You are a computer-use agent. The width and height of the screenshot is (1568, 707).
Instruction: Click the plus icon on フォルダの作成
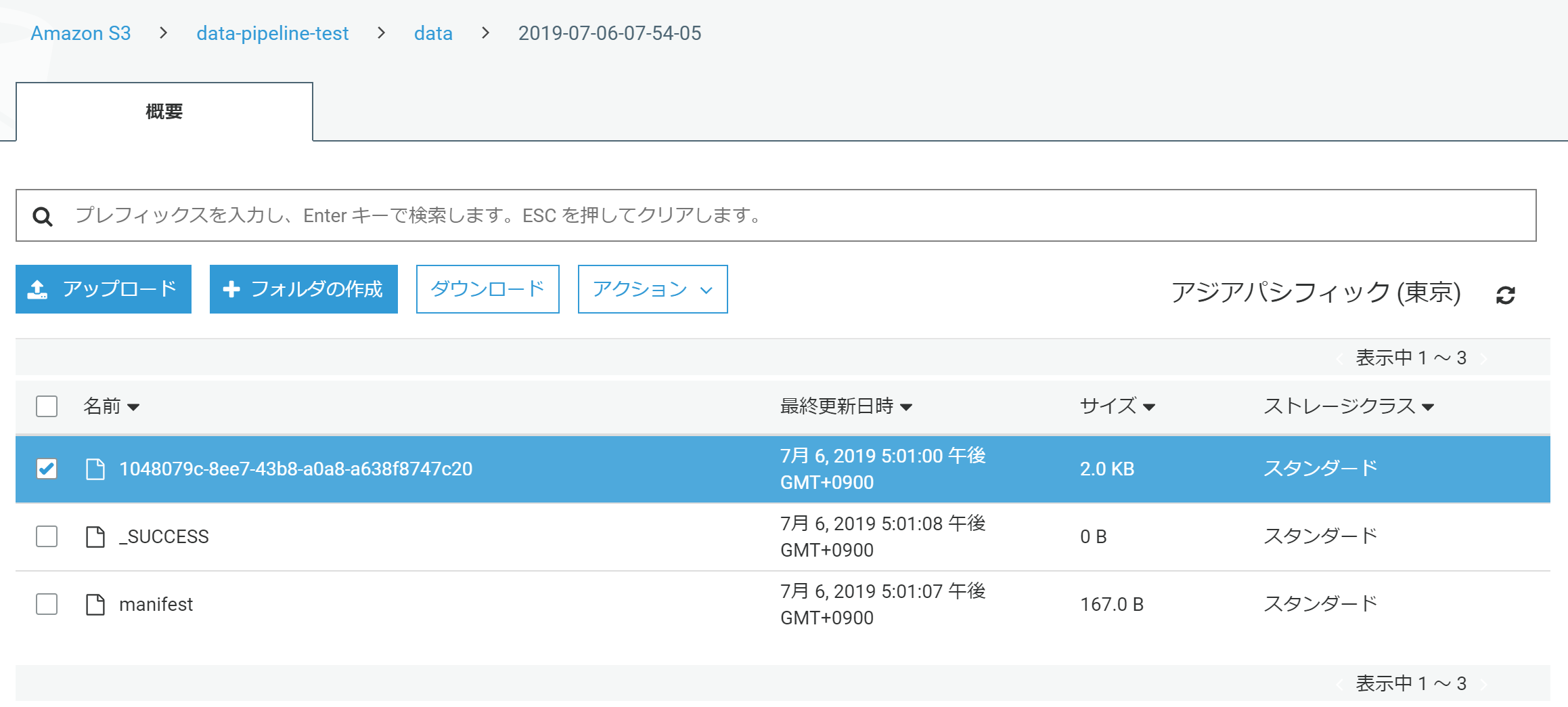(231, 289)
